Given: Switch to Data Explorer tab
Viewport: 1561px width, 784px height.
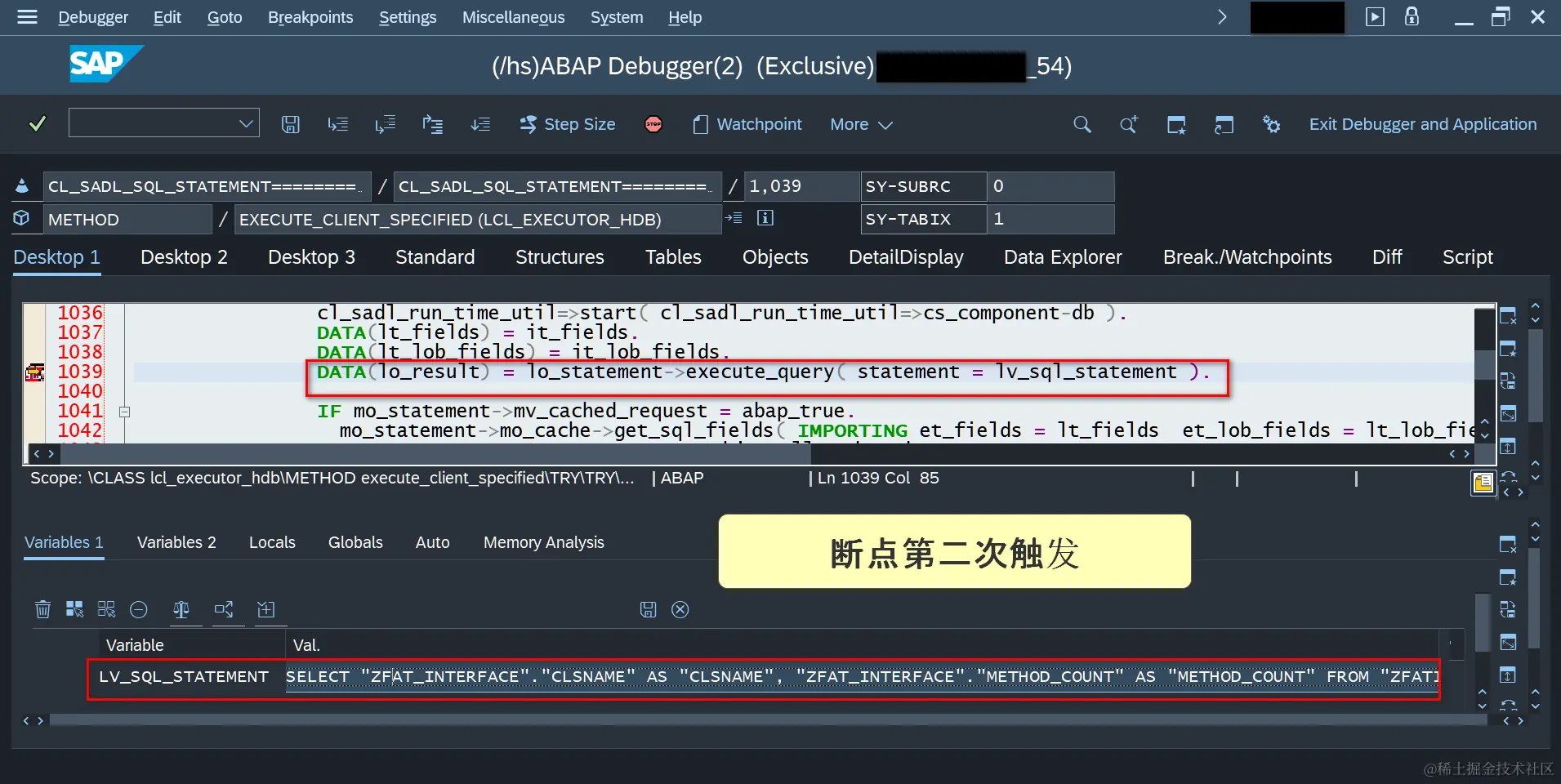Looking at the screenshot, I should [1063, 257].
